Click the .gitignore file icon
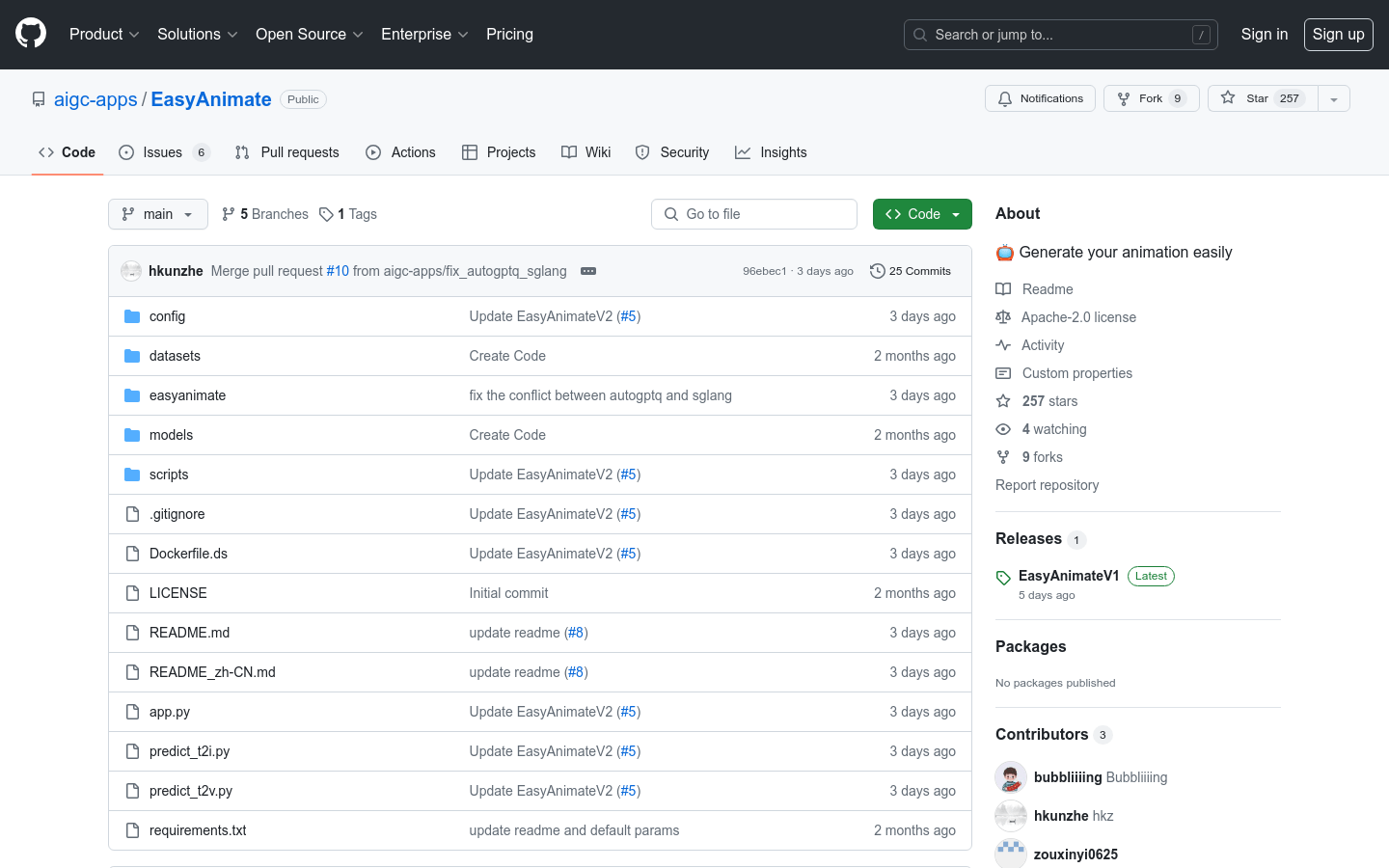The width and height of the screenshot is (1389, 868). [132, 514]
